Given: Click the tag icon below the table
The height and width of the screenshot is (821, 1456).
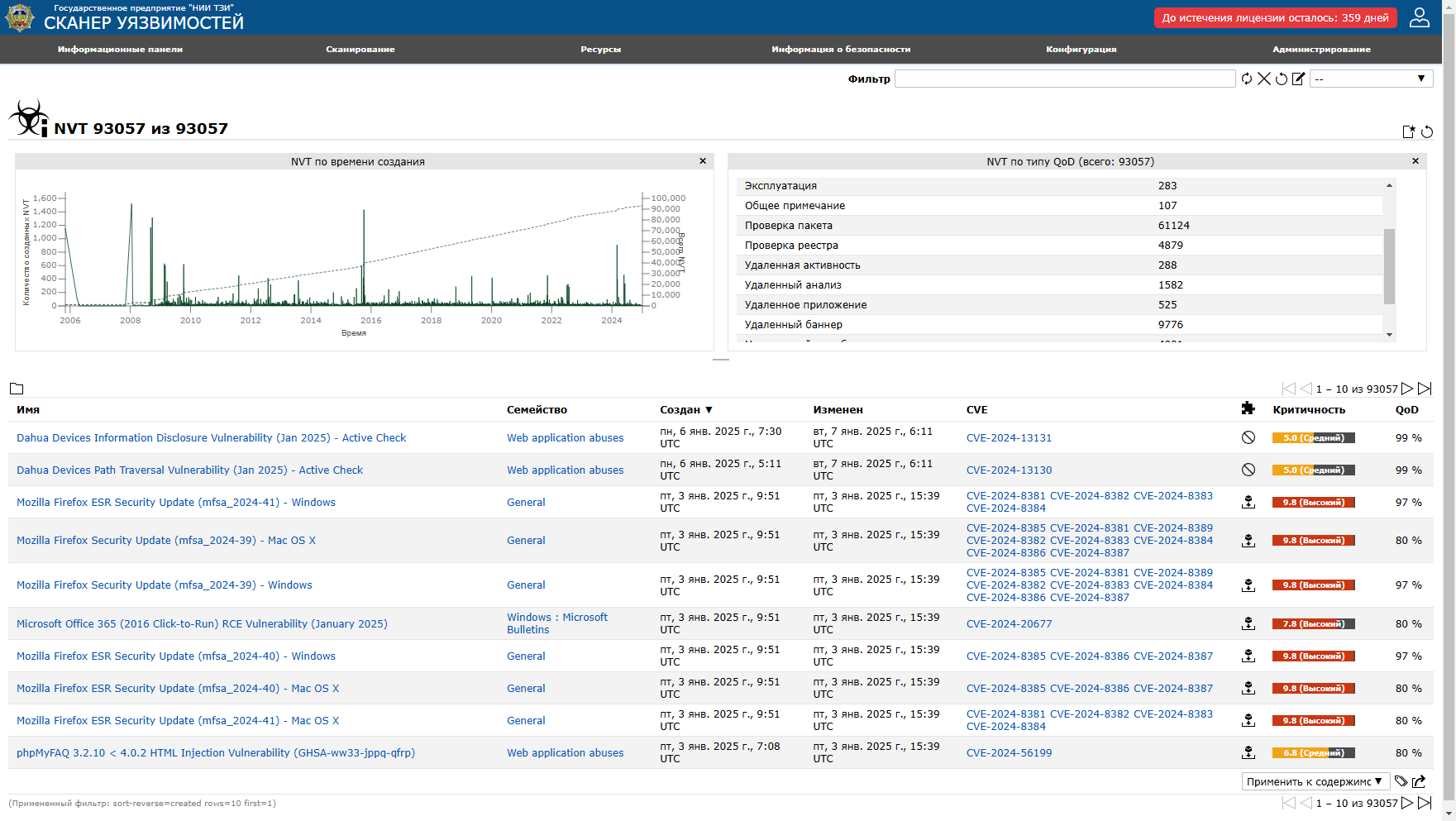Looking at the screenshot, I should (x=1401, y=781).
